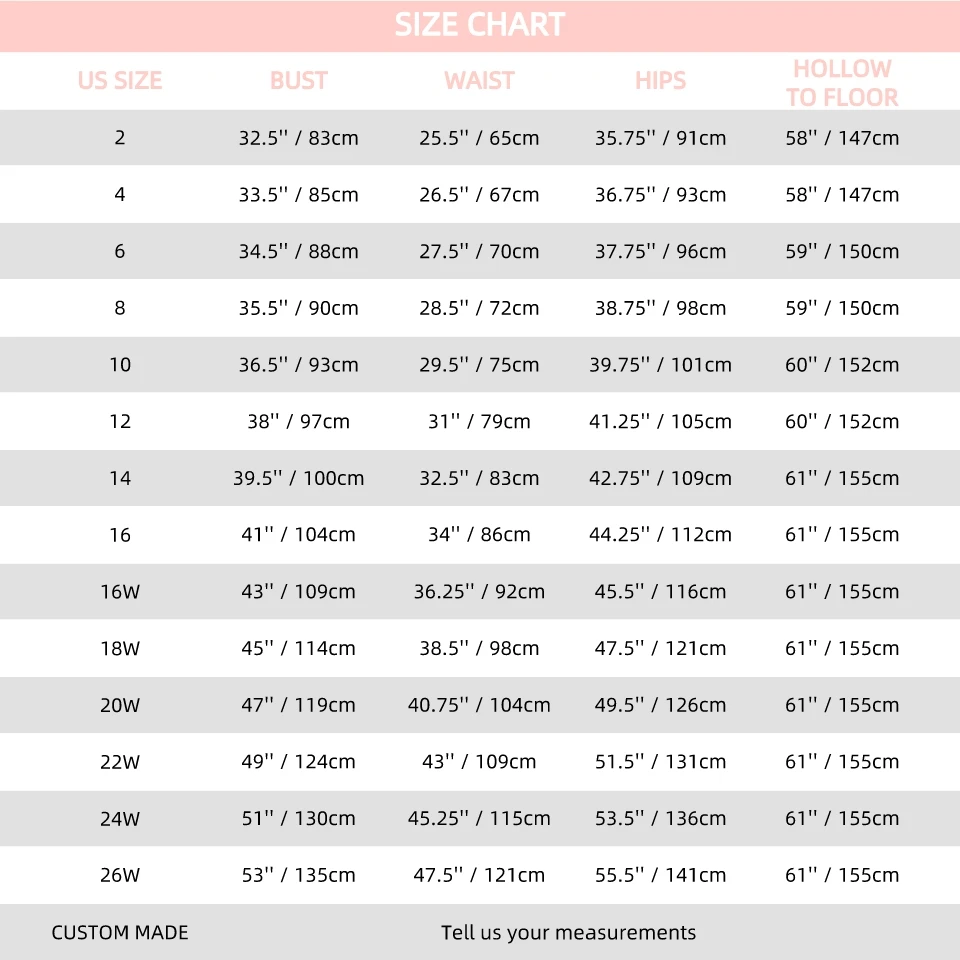Click the size 14 waist 32.5'' / 83cm
The image size is (960, 960).
coord(479,478)
